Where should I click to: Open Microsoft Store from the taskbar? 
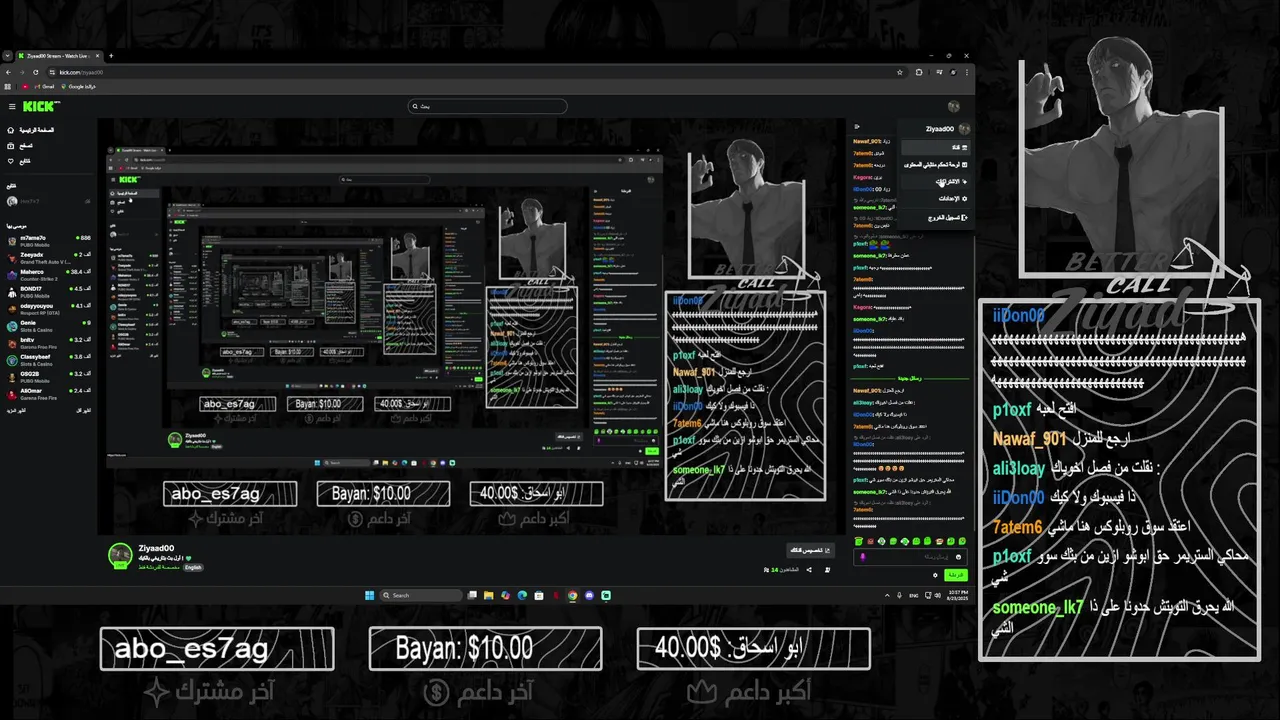coord(539,595)
